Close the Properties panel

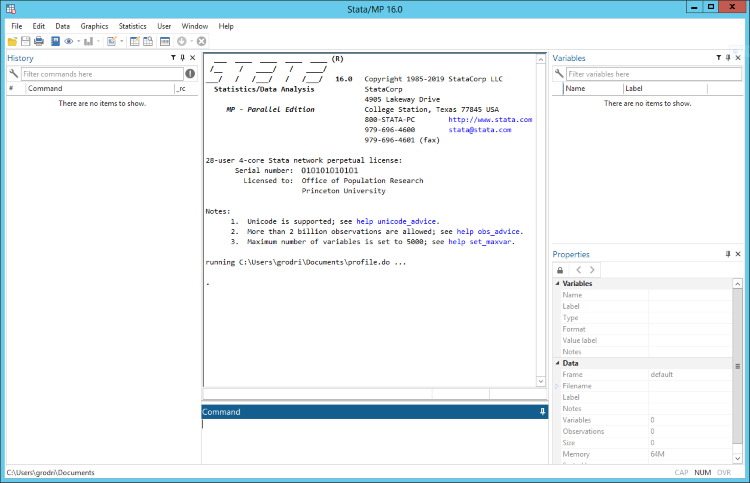click(738, 254)
